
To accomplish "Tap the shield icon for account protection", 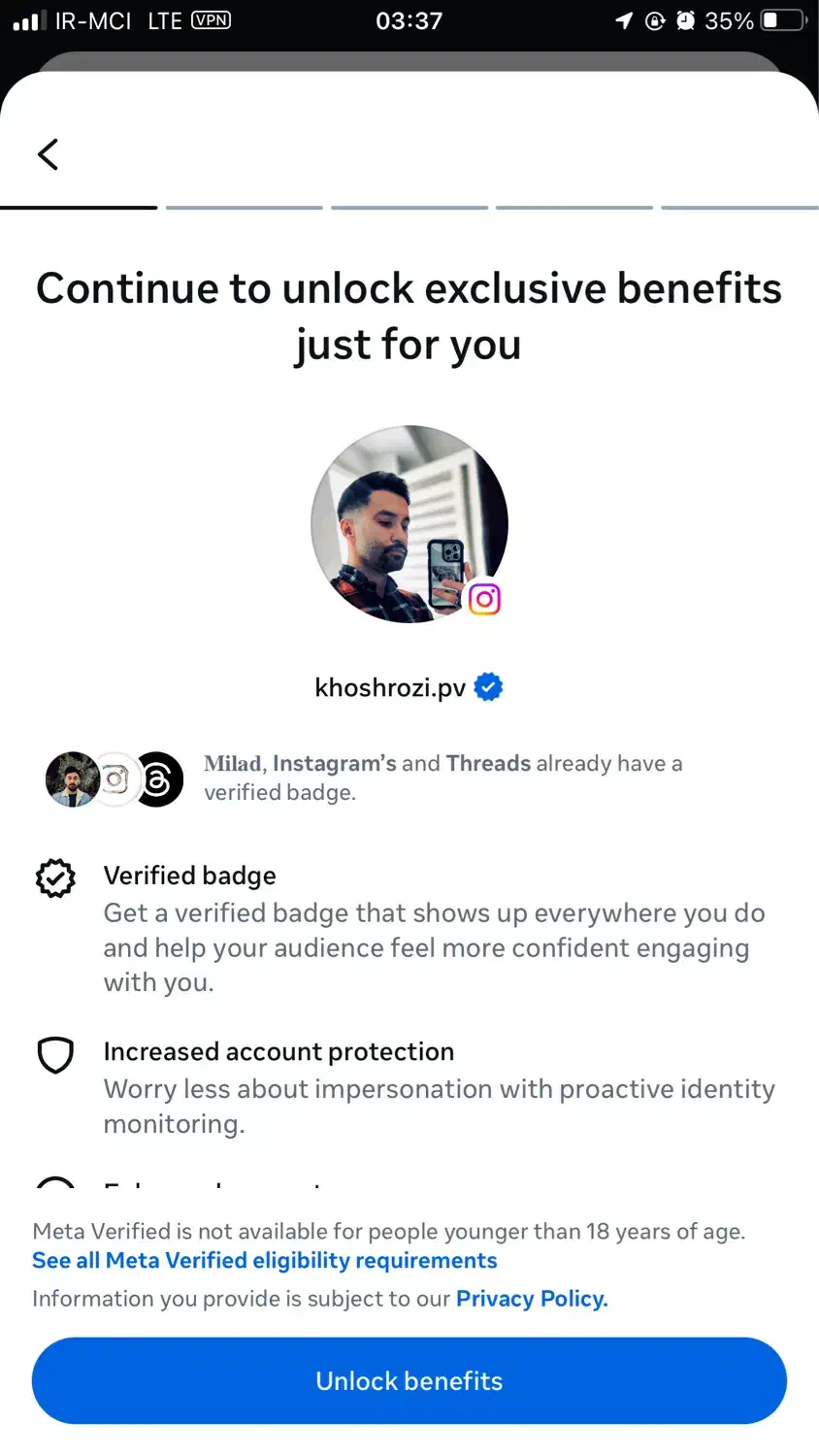I will pyautogui.click(x=55, y=1054).
